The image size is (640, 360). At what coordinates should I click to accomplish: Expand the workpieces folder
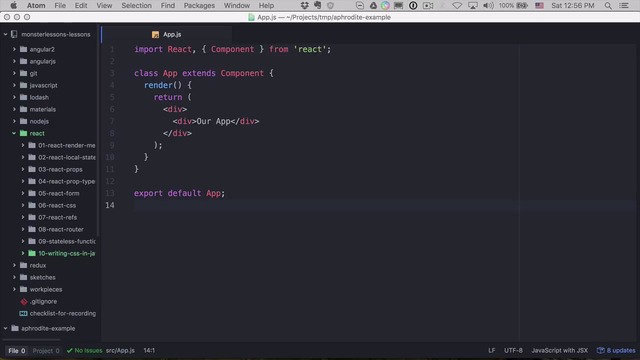[14, 289]
